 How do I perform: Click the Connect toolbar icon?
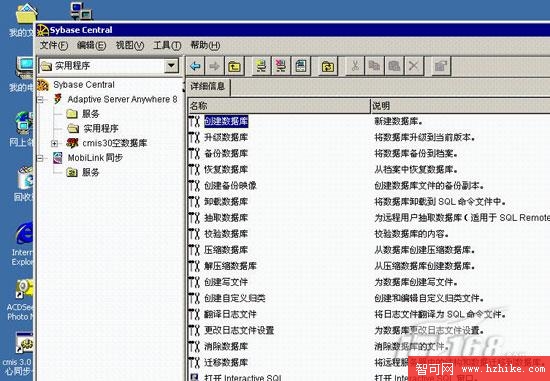261,66
